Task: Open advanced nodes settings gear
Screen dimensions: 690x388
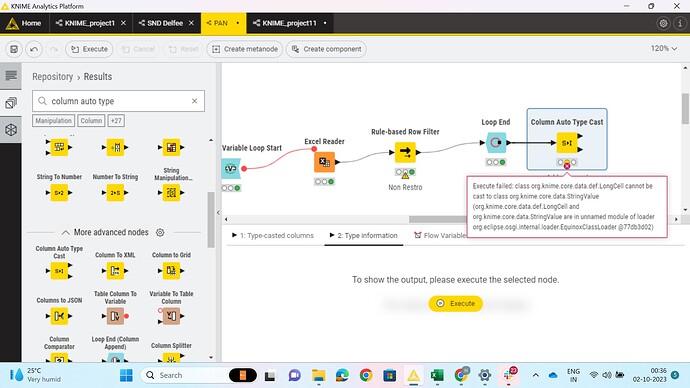Action: 160,232
